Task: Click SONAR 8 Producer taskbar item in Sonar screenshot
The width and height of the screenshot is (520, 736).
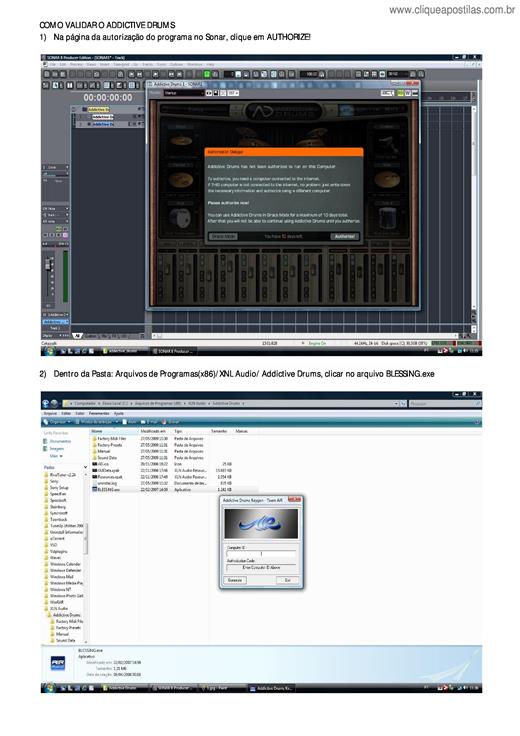Action: click(x=175, y=351)
